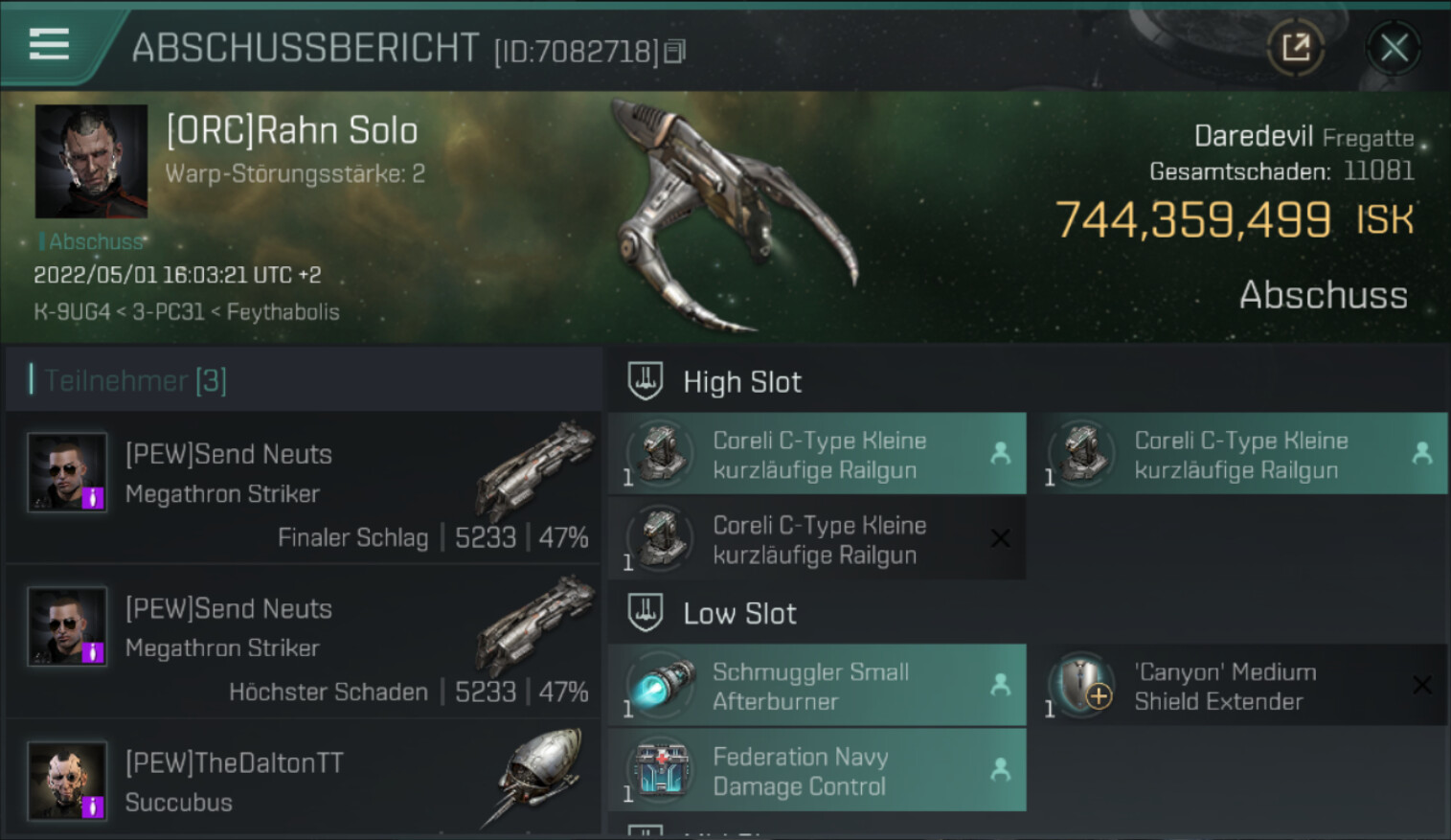Open the Teilnehmer [3] tab
Viewport: 1451px width, 840px height.
click(x=135, y=380)
